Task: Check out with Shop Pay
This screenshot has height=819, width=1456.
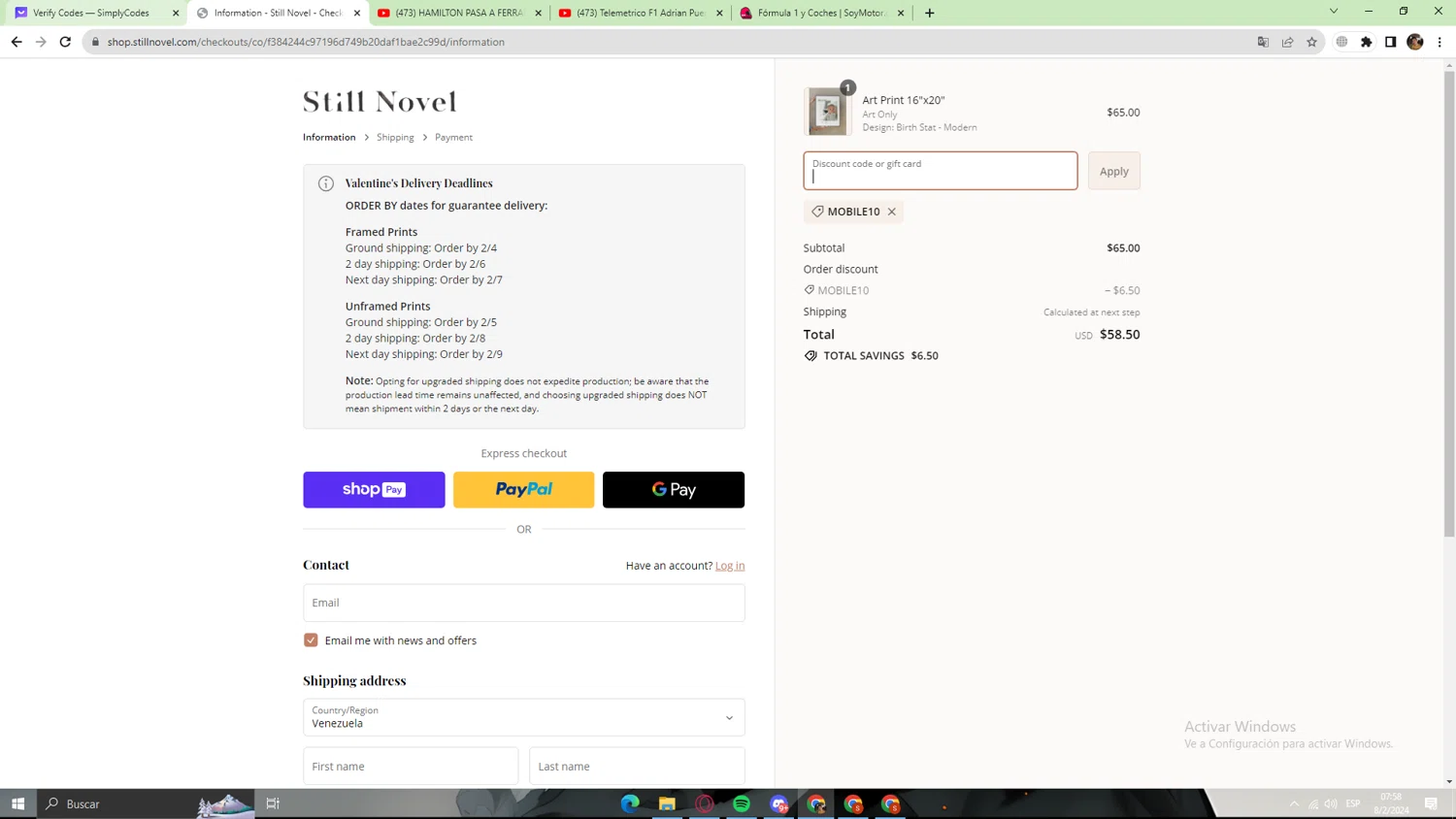Action: [374, 490]
